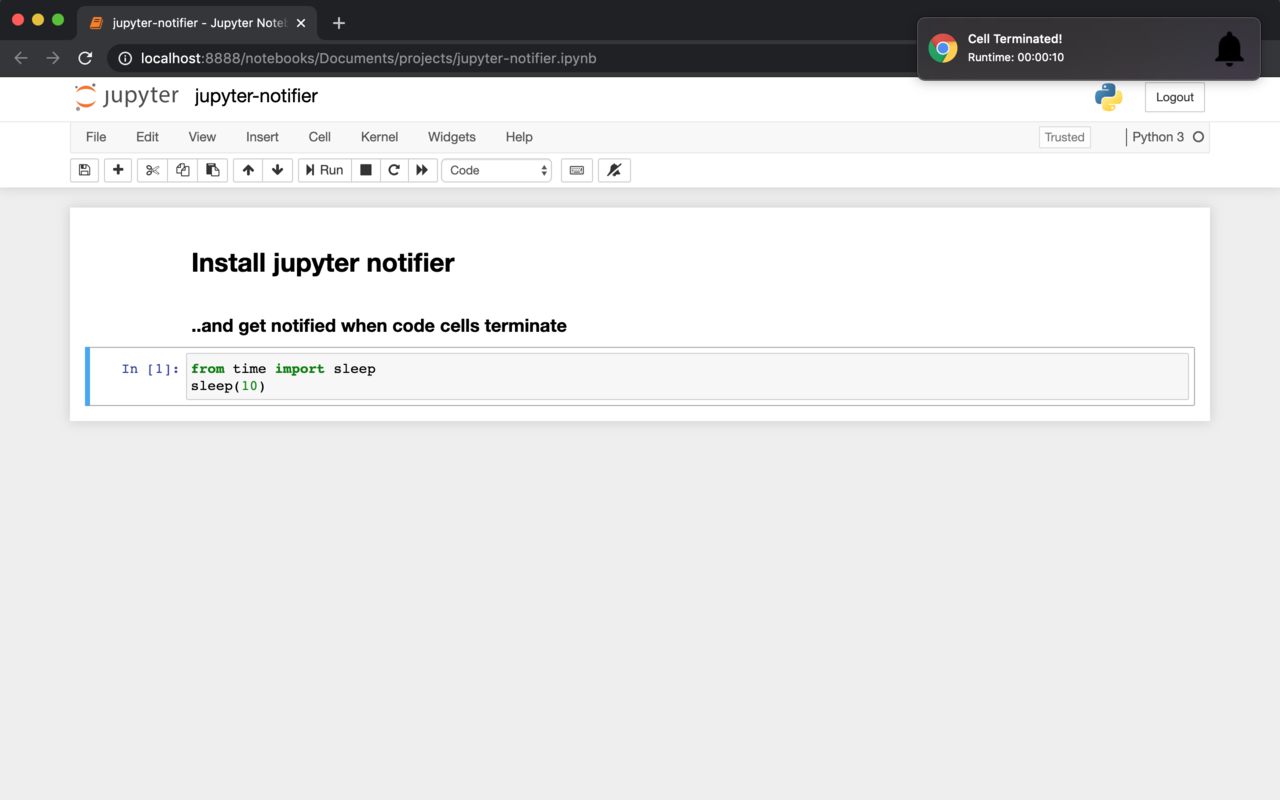Run the selected cell

pos(324,170)
